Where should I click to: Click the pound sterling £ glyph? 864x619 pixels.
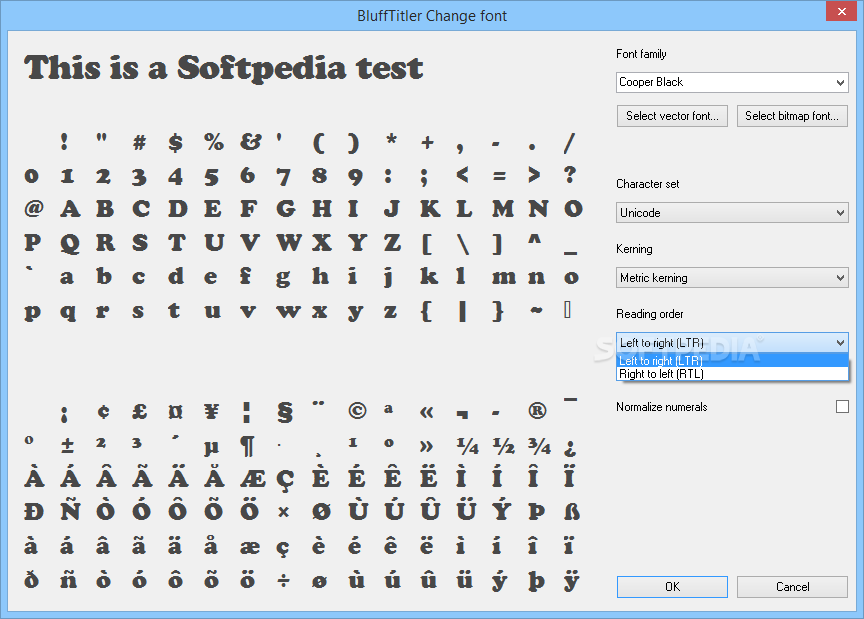pyautogui.click(x=139, y=411)
